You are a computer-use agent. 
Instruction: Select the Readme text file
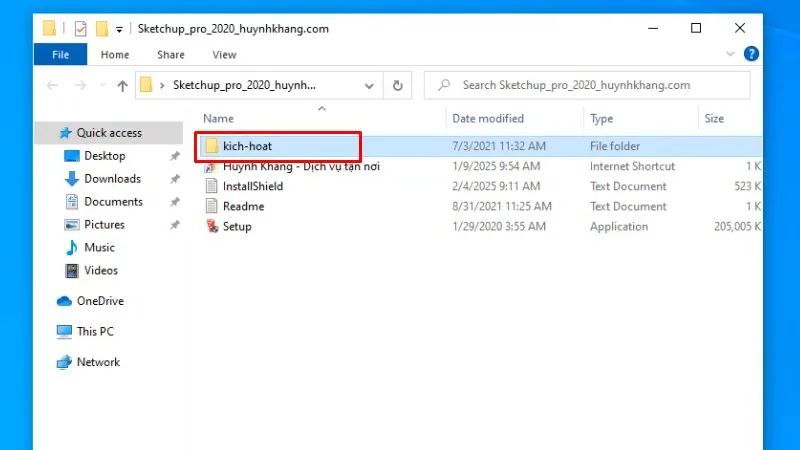243,206
